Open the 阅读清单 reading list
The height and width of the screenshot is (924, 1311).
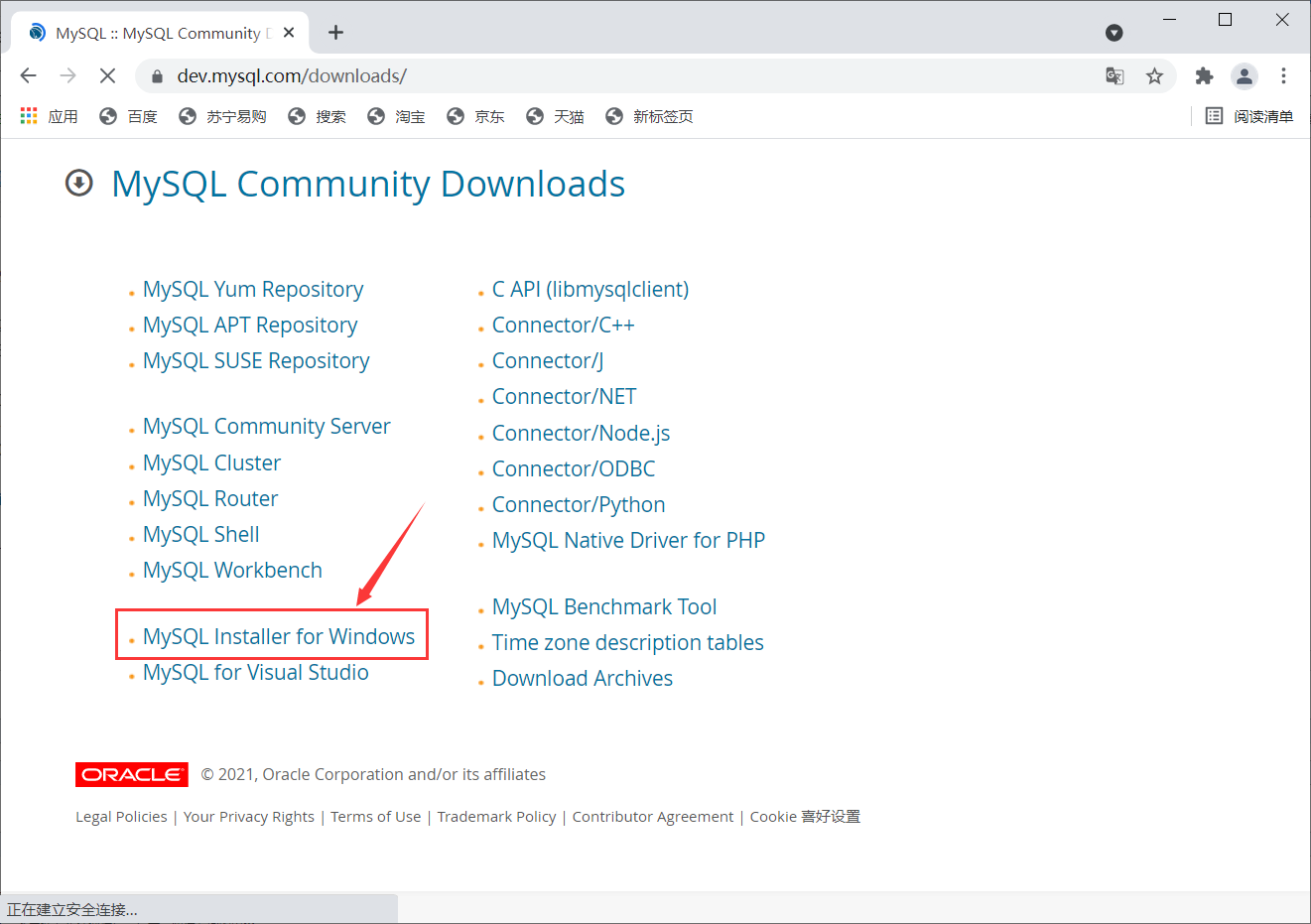pos(1249,116)
